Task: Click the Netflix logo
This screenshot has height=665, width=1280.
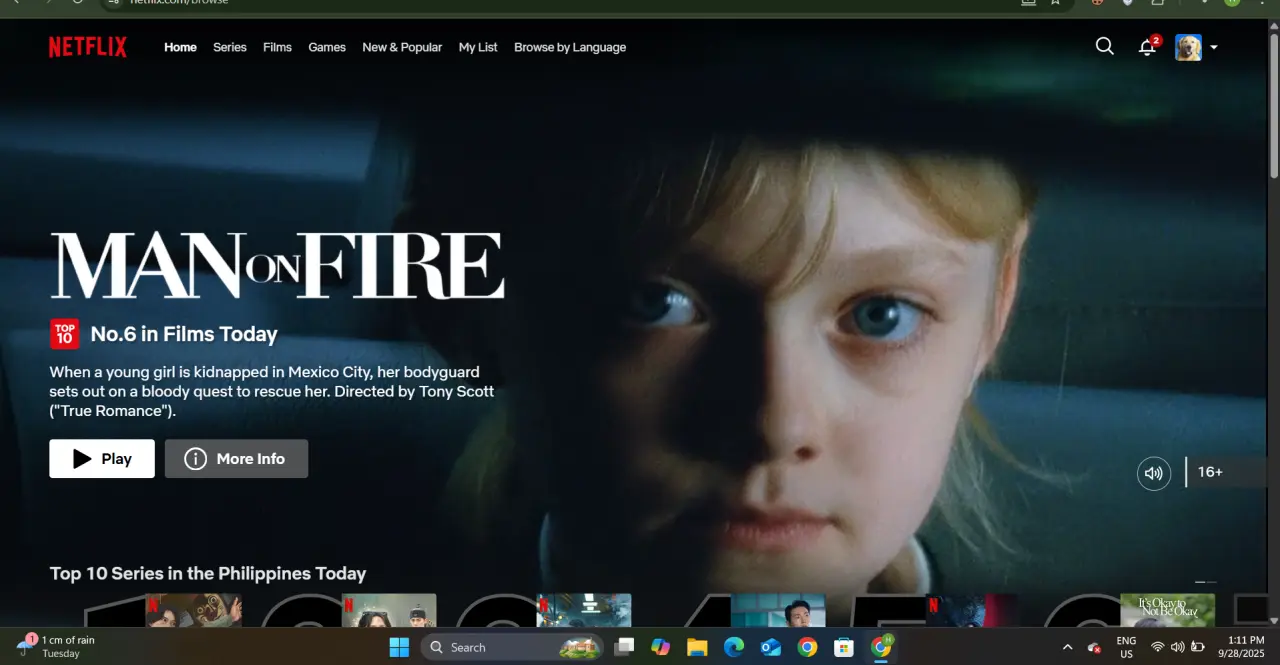Action: [88, 47]
